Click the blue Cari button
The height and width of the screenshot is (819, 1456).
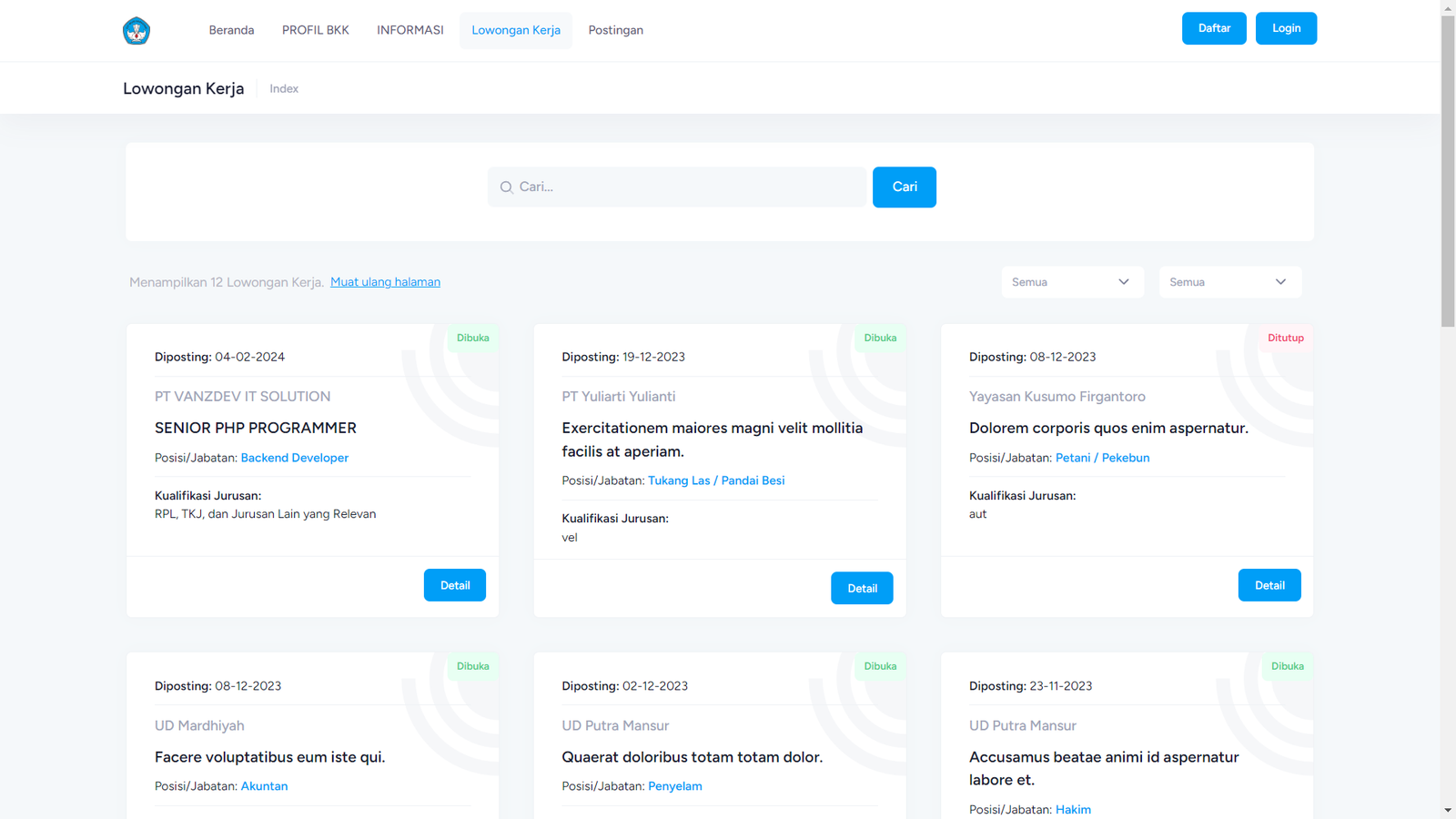coord(904,187)
